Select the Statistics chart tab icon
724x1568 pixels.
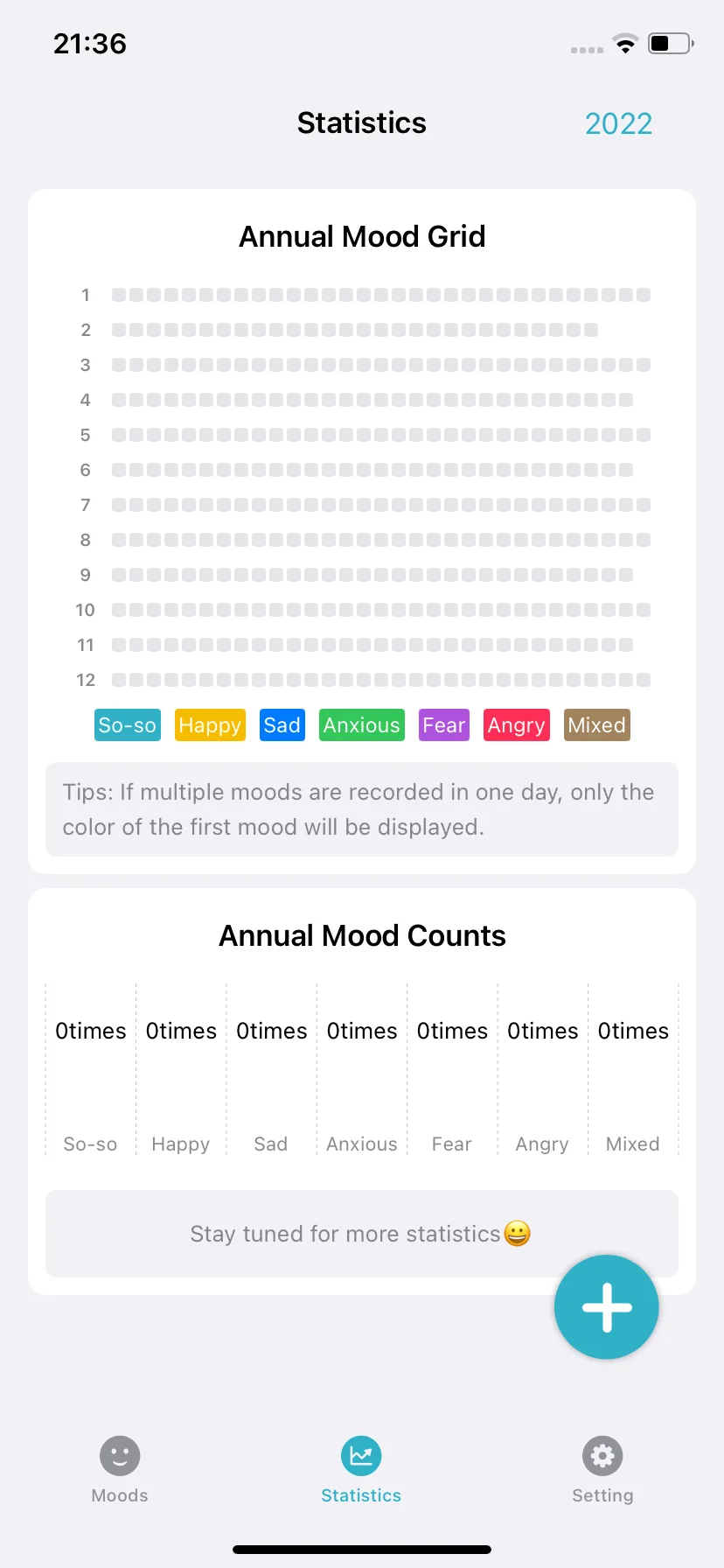tap(361, 1456)
